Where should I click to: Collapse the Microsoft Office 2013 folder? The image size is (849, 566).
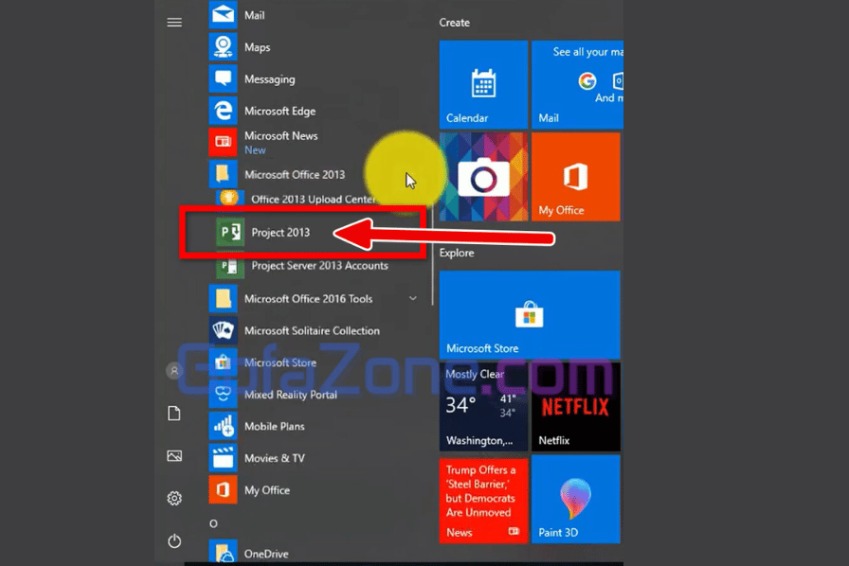[x=294, y=175]
